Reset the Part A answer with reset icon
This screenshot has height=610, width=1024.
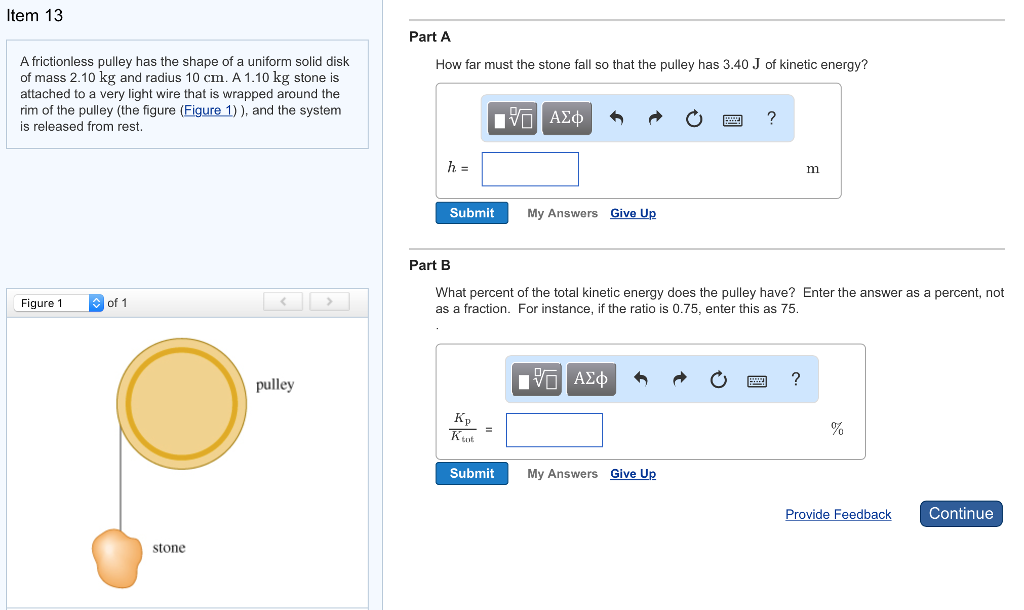[694, 118]
